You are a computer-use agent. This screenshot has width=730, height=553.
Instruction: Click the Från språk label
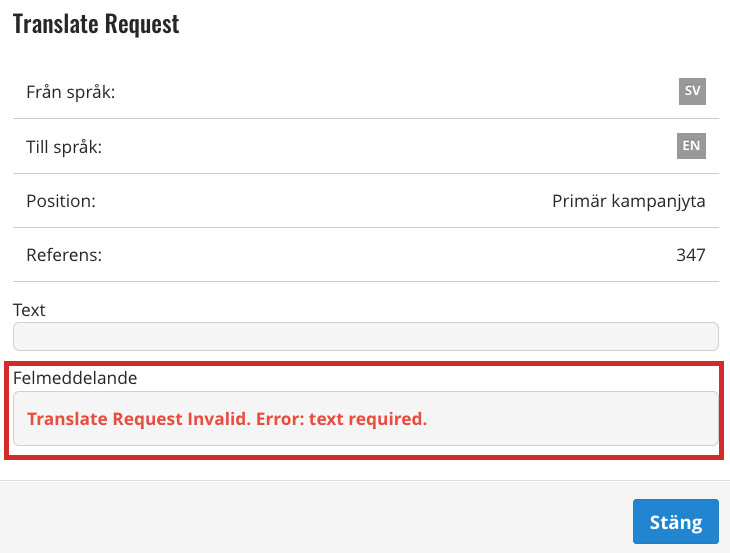[70, 92]
